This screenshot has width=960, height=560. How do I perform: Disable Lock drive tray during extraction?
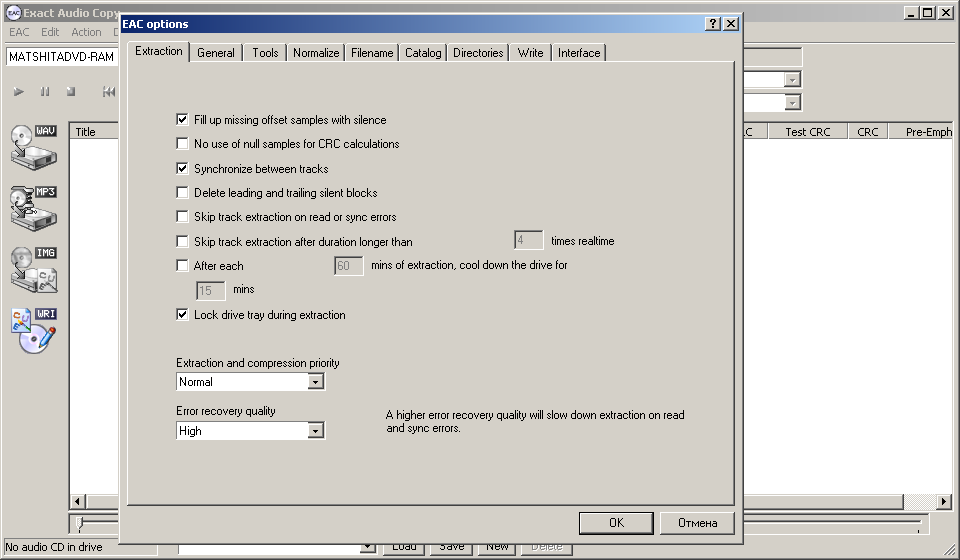click(182, 314)
